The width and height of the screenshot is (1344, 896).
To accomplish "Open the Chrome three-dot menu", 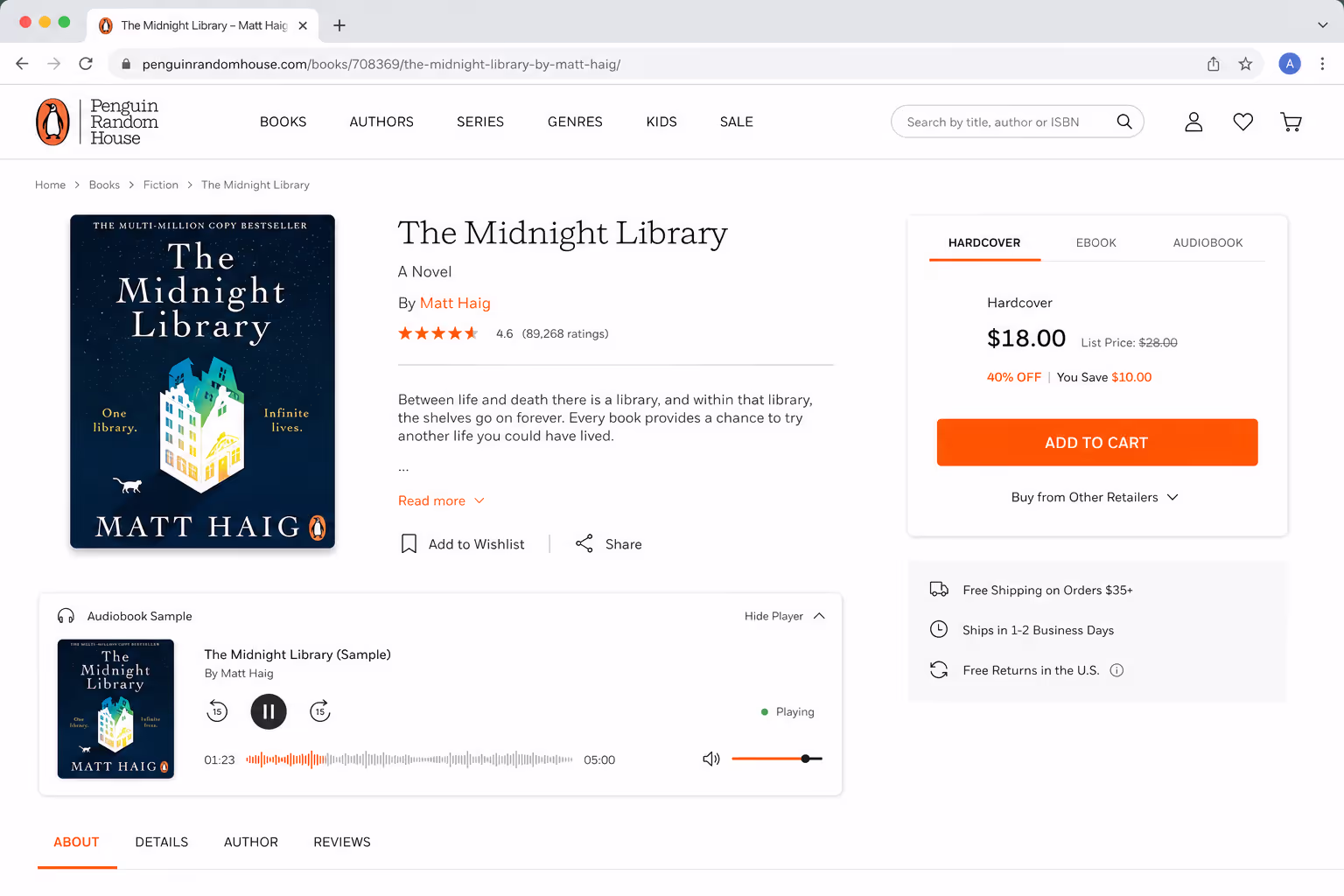I will [x=1322, y=64].
